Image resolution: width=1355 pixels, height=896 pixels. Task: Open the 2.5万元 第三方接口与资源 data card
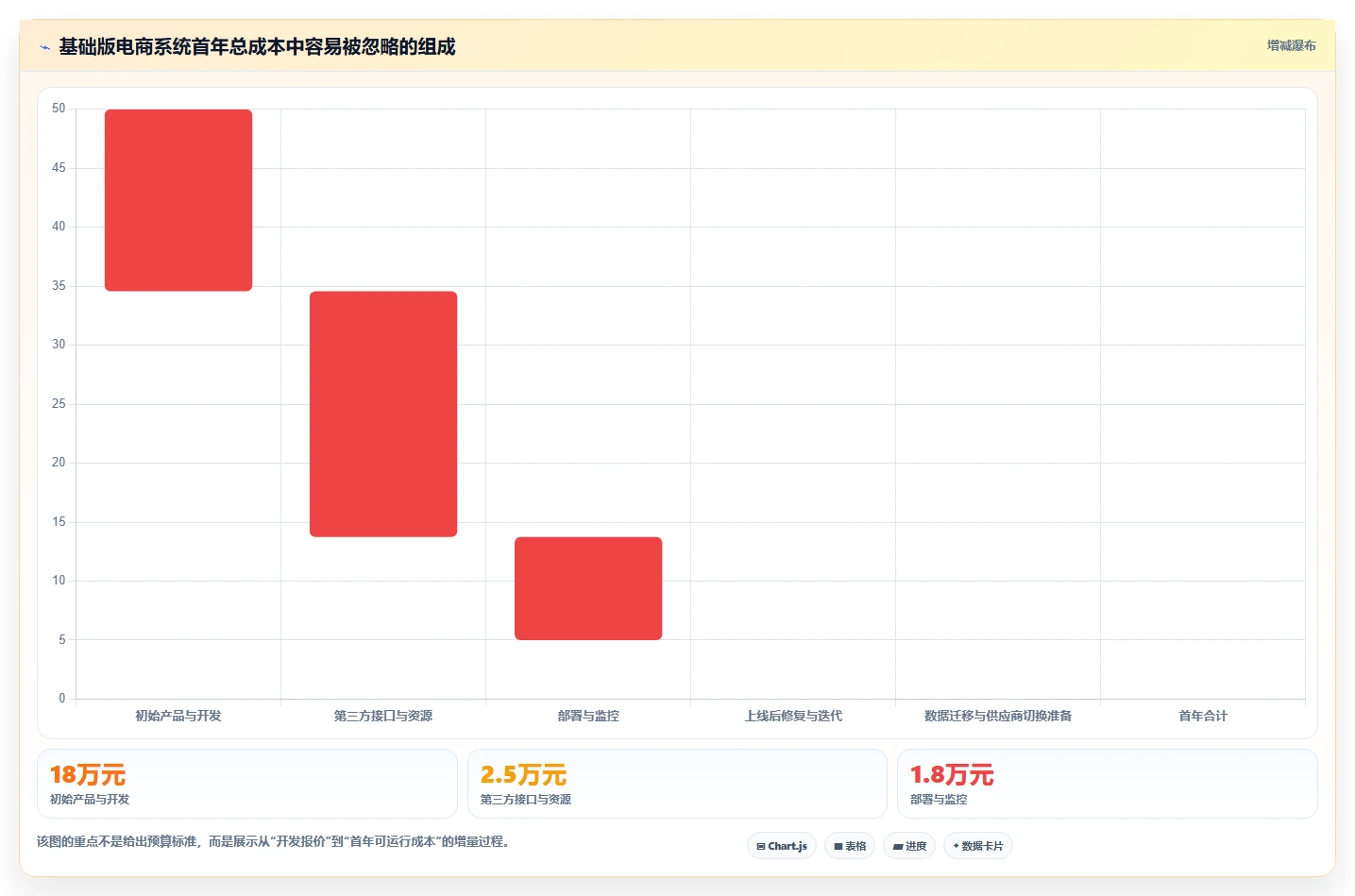click(677, 784)
